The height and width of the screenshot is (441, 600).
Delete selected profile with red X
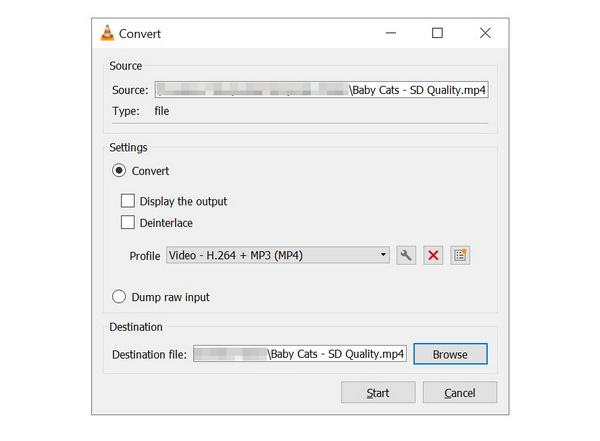click(433, 255)
